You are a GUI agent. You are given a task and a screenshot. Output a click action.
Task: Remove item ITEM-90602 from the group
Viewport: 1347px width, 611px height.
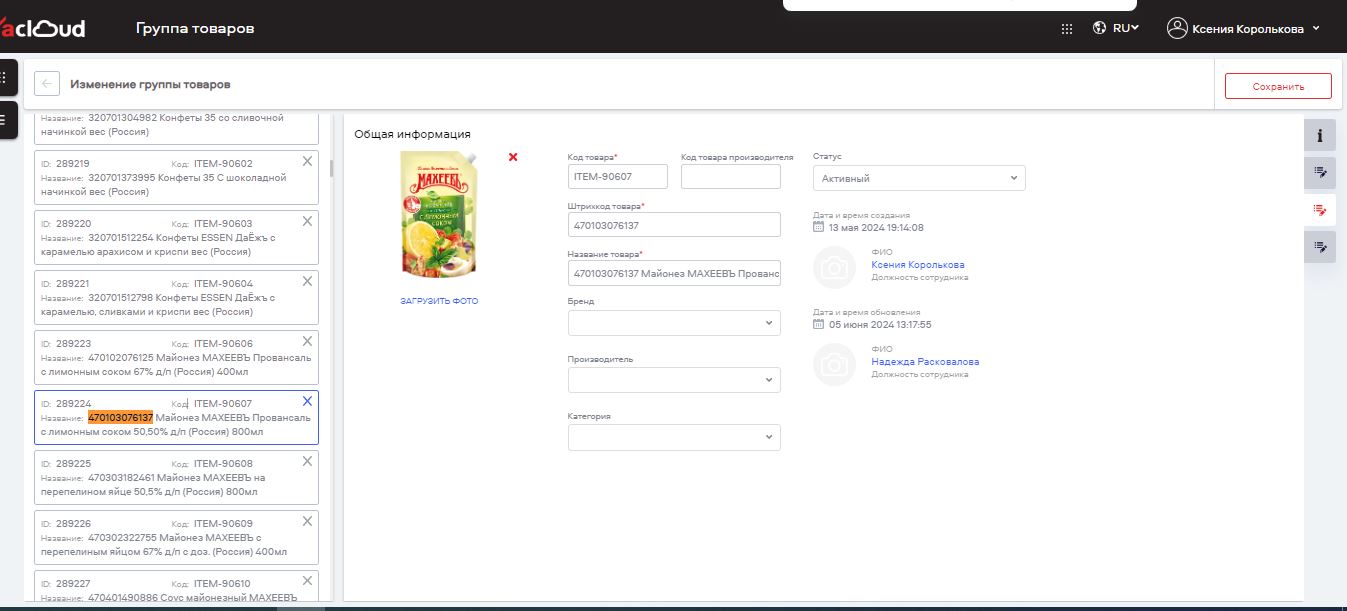tap(307, 161)
